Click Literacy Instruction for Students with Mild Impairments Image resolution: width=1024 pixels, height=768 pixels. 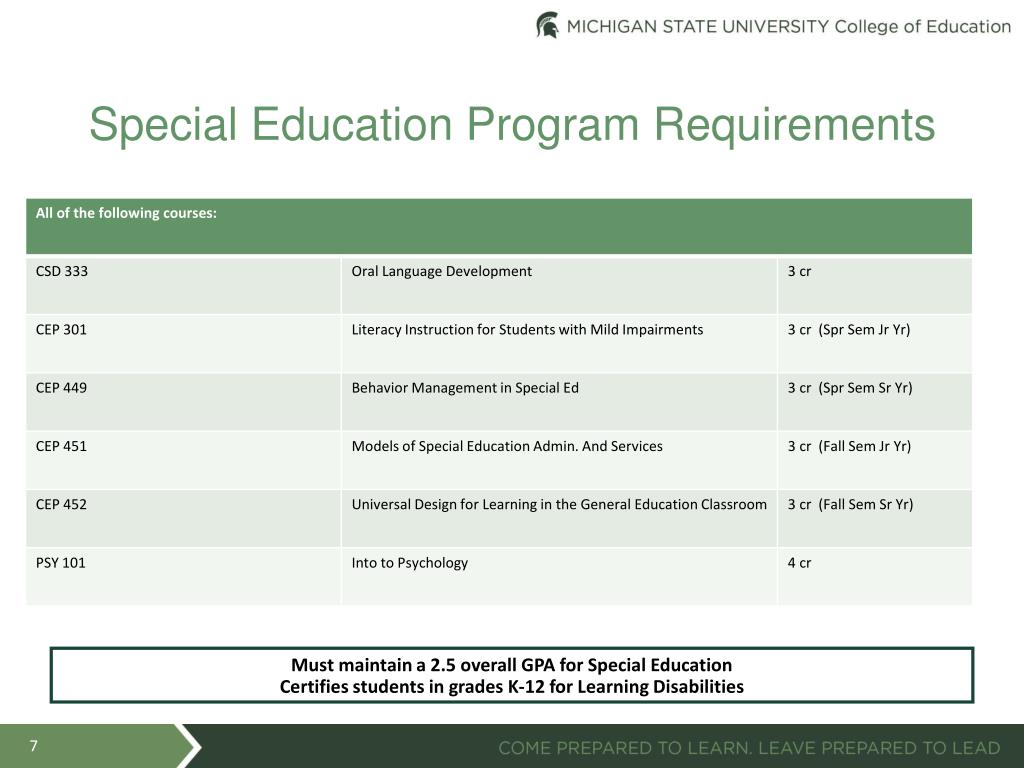tap(527, 329)
